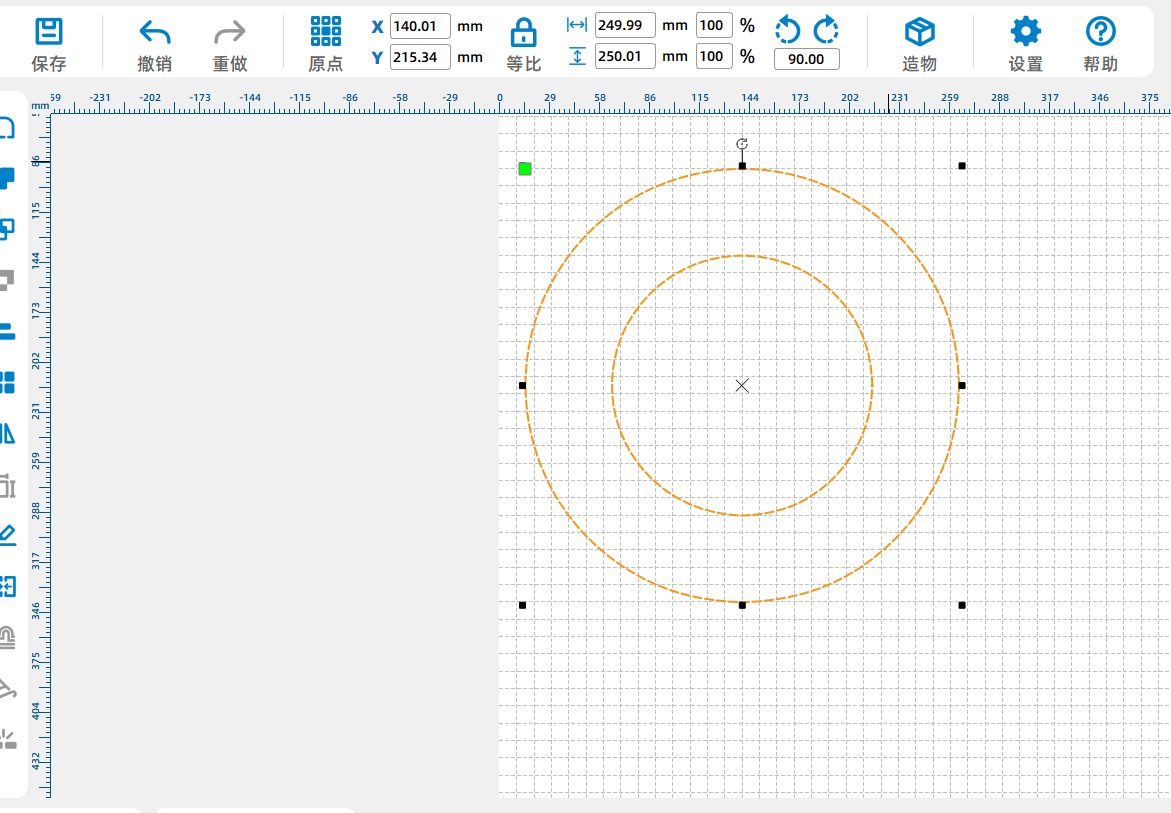Select the mirror flip tool in sidebar

7,433
